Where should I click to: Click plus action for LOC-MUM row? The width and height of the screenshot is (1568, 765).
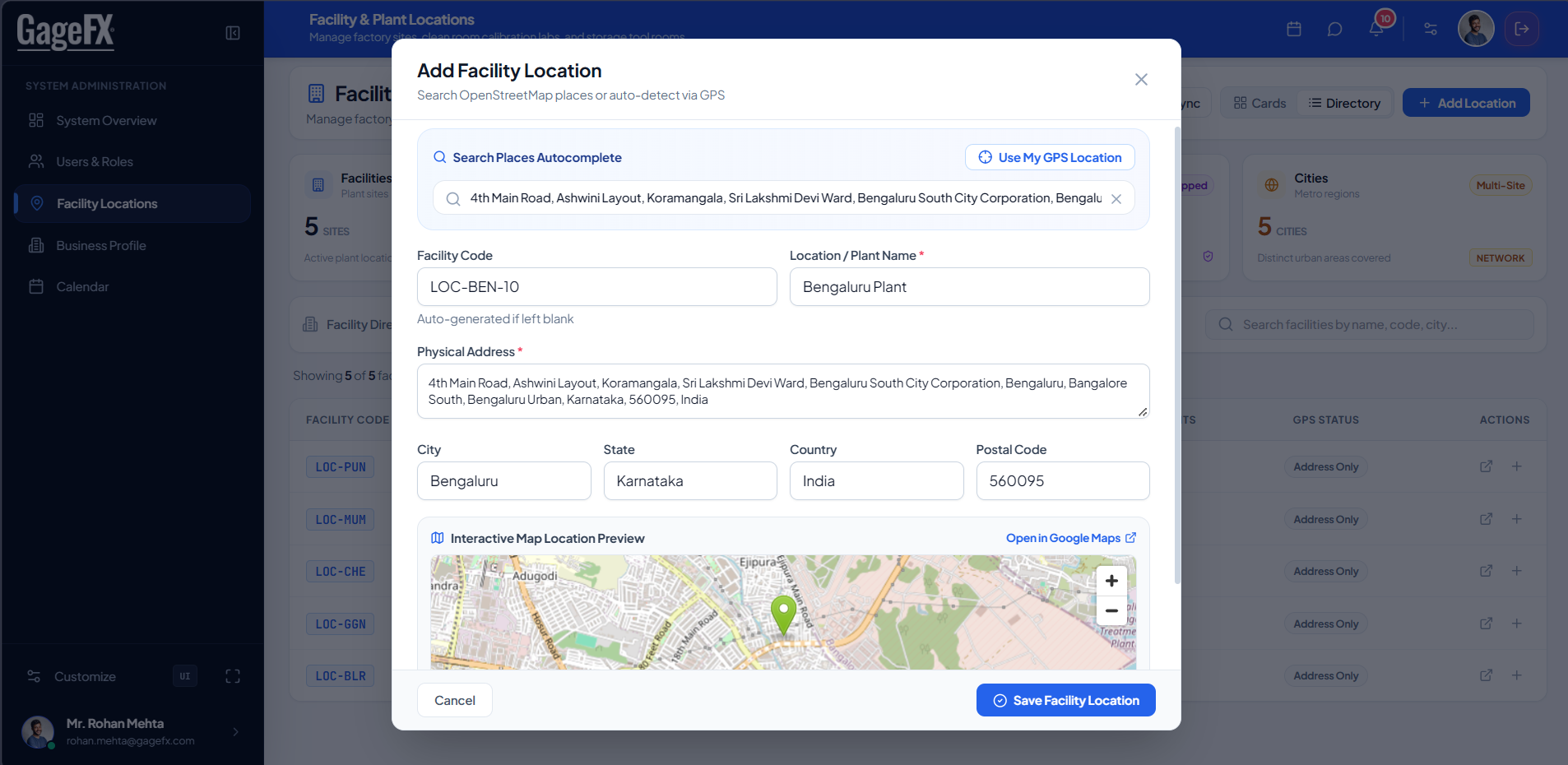pyautogui.click(x=1516, y=519)
